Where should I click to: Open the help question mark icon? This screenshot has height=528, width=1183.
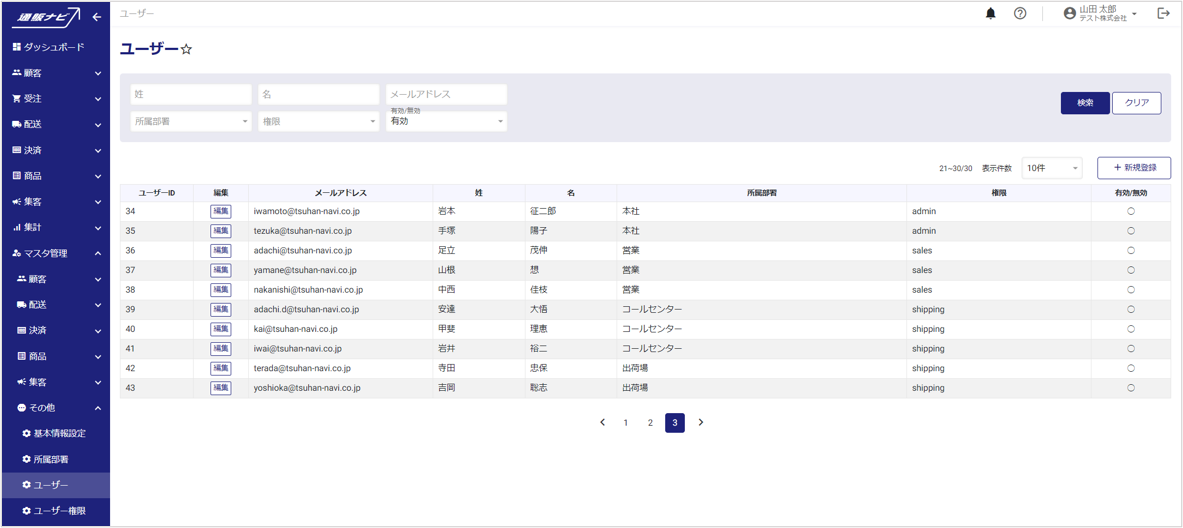tap(1020, 14)
